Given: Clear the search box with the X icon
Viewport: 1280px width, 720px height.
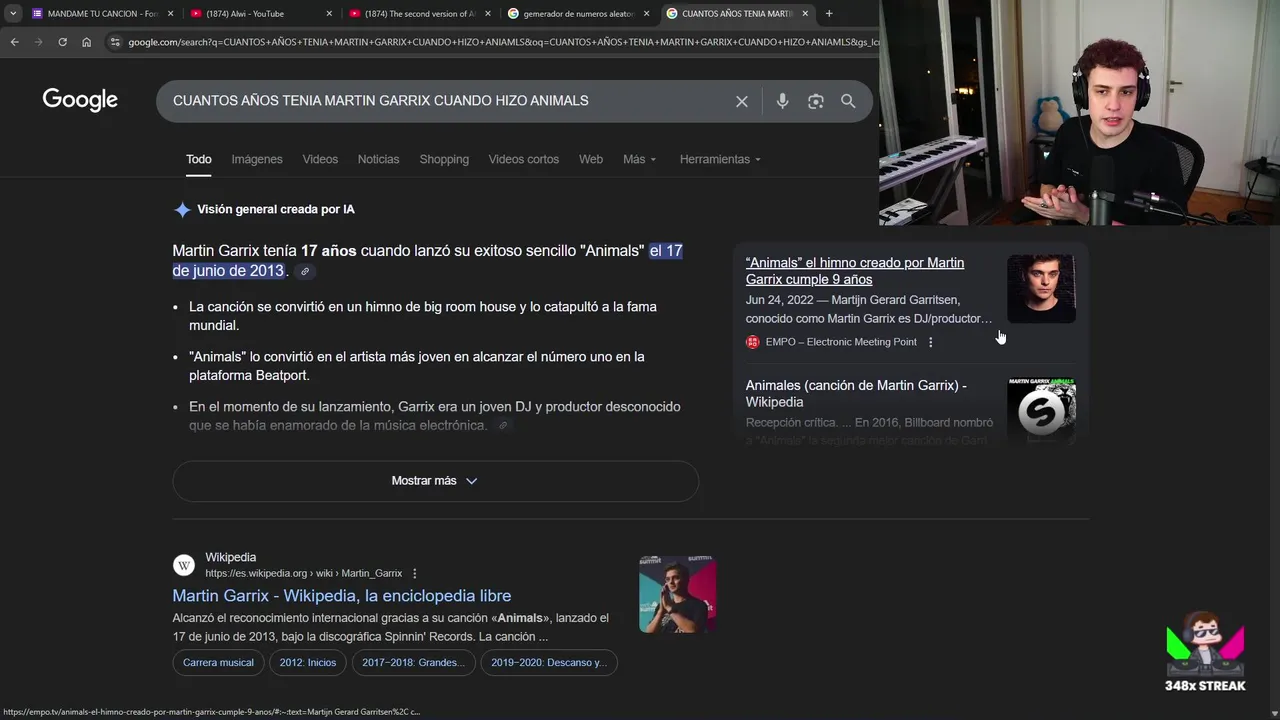Looking at the screenshot, I should (742, 101).
